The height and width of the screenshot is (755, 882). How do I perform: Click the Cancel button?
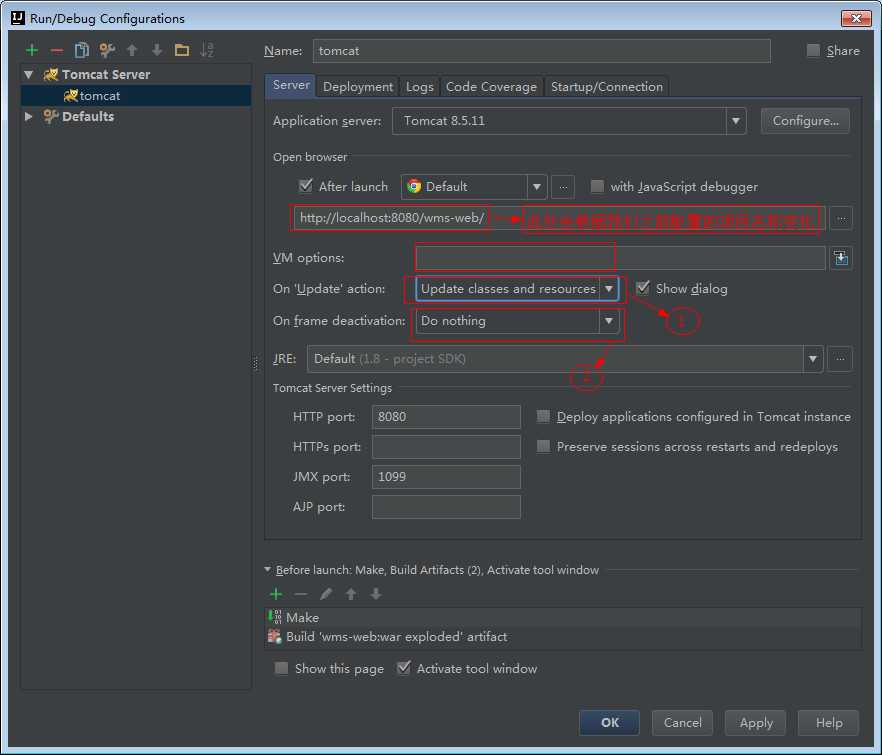pyautogui.click(x=682, y=722)
